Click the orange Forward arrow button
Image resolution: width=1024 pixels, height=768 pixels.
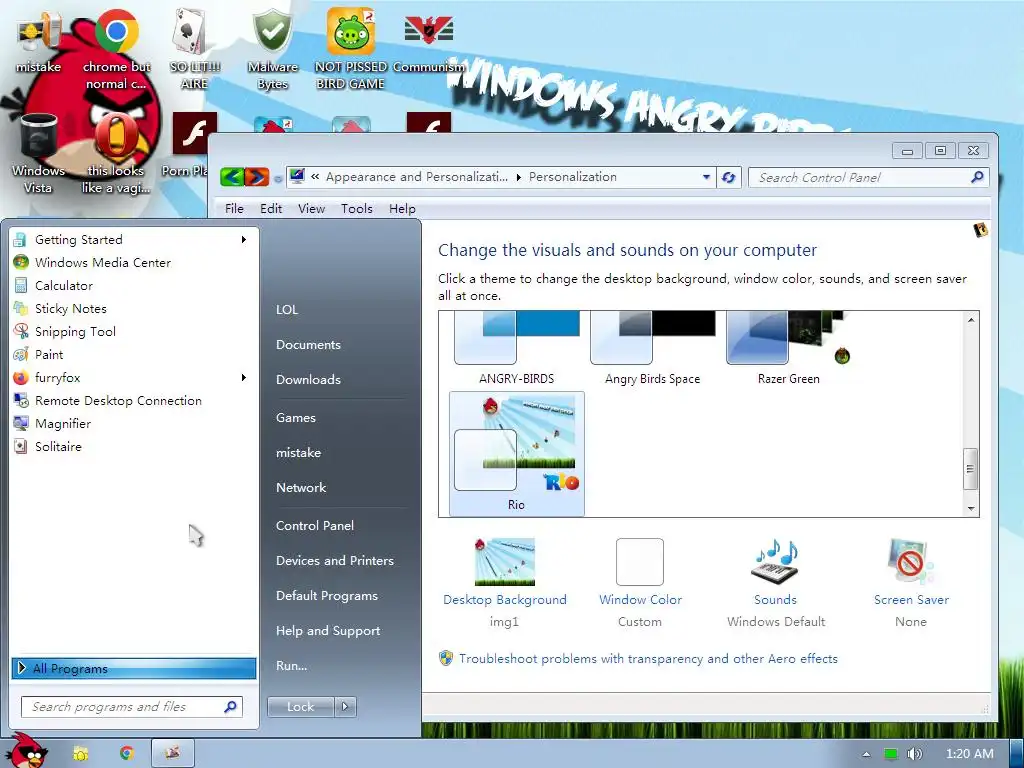pyautogui.click(x=257, y=177)
